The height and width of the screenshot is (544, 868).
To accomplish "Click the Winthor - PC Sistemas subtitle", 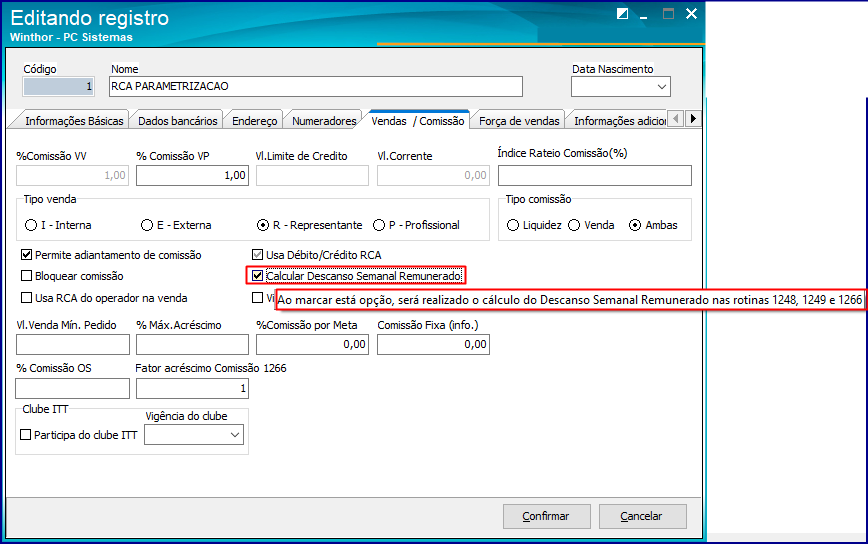I will (x=71, y=37).
